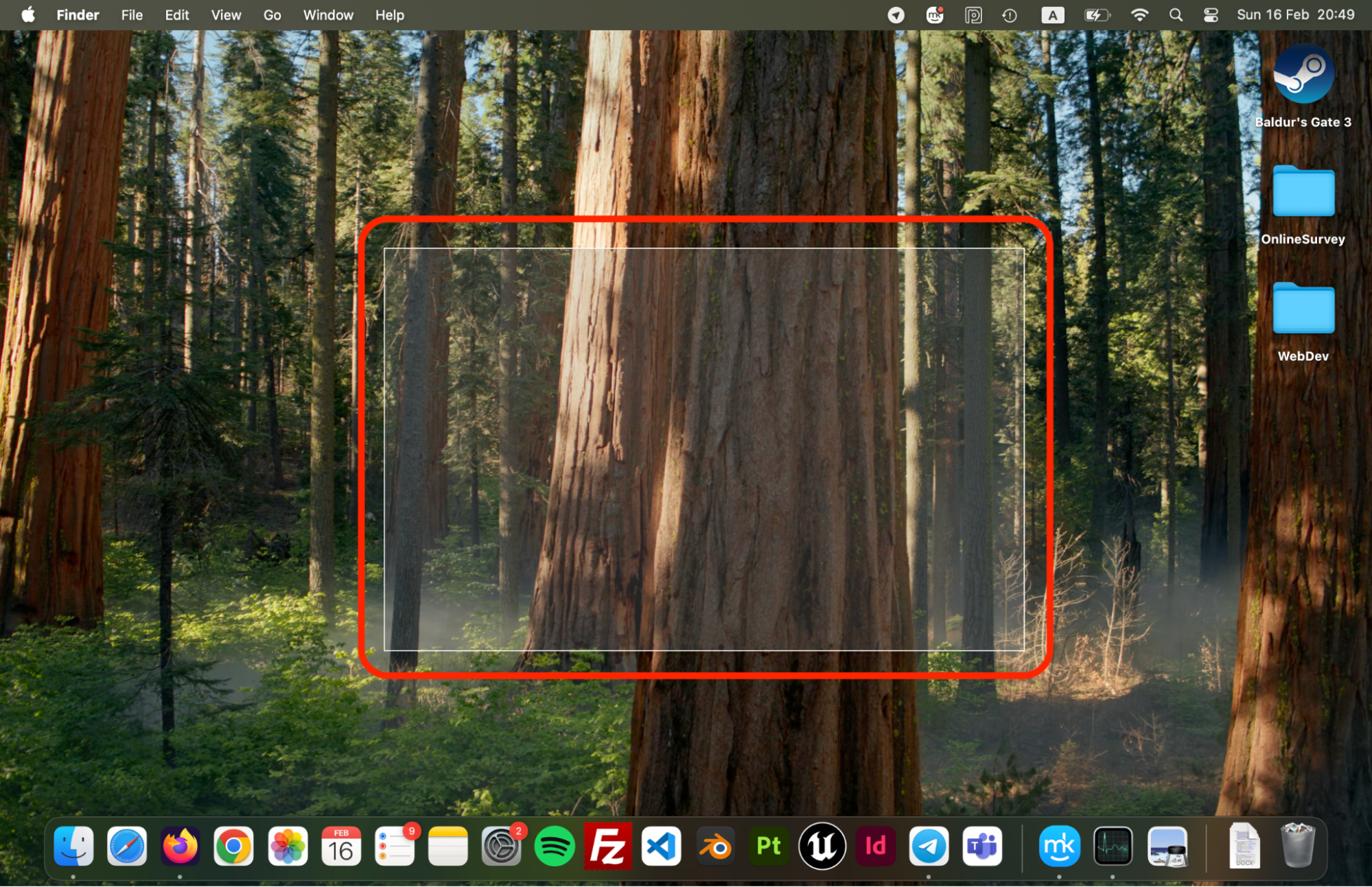Open Blender from the Dock
1372x887 pixels.
click(714, 846)
